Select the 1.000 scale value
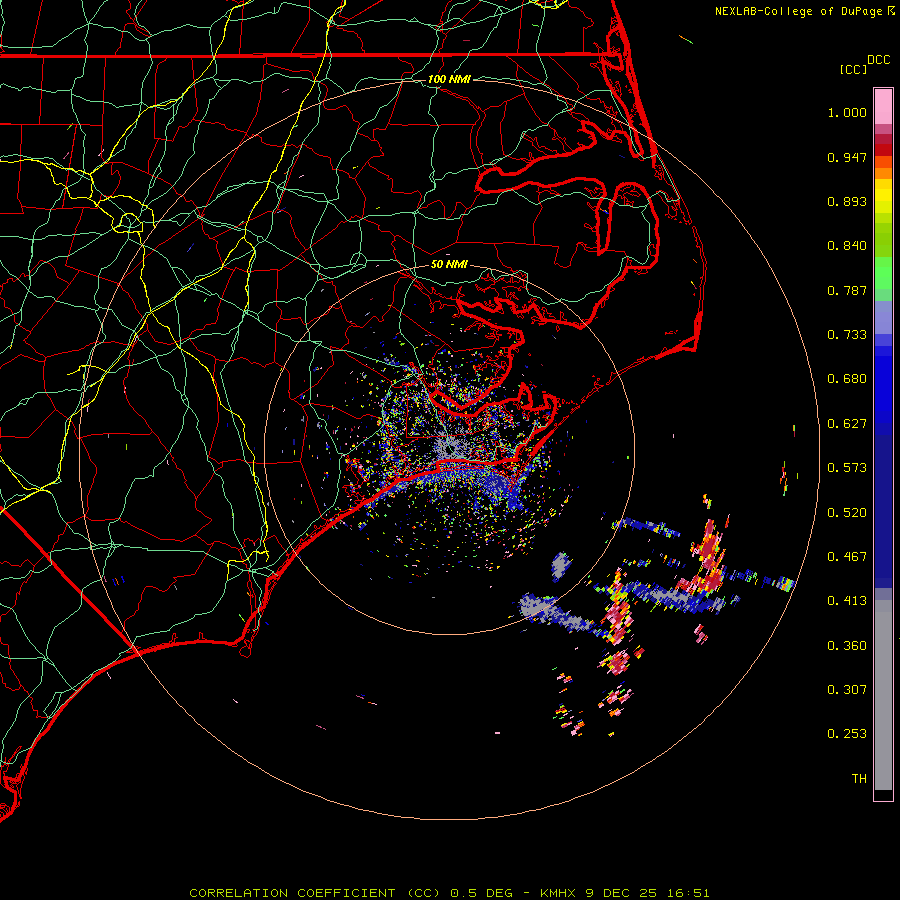The width and height of the screenshot is (900, 900). click(847, 112)
